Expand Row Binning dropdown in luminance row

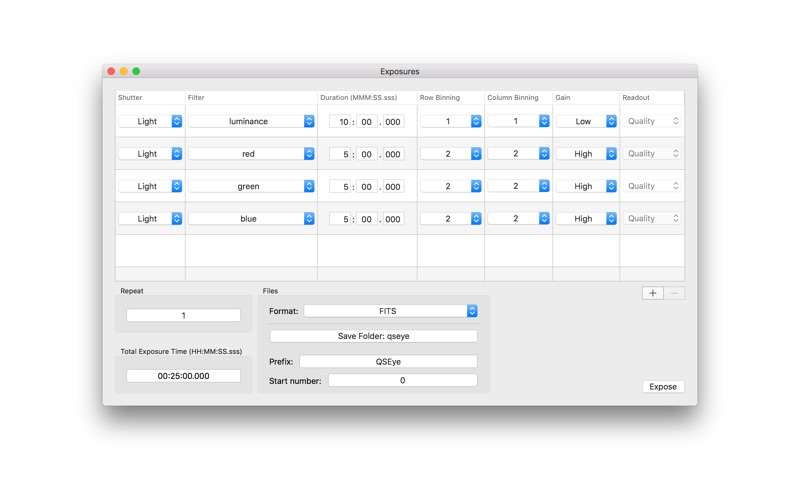[450, 121]
